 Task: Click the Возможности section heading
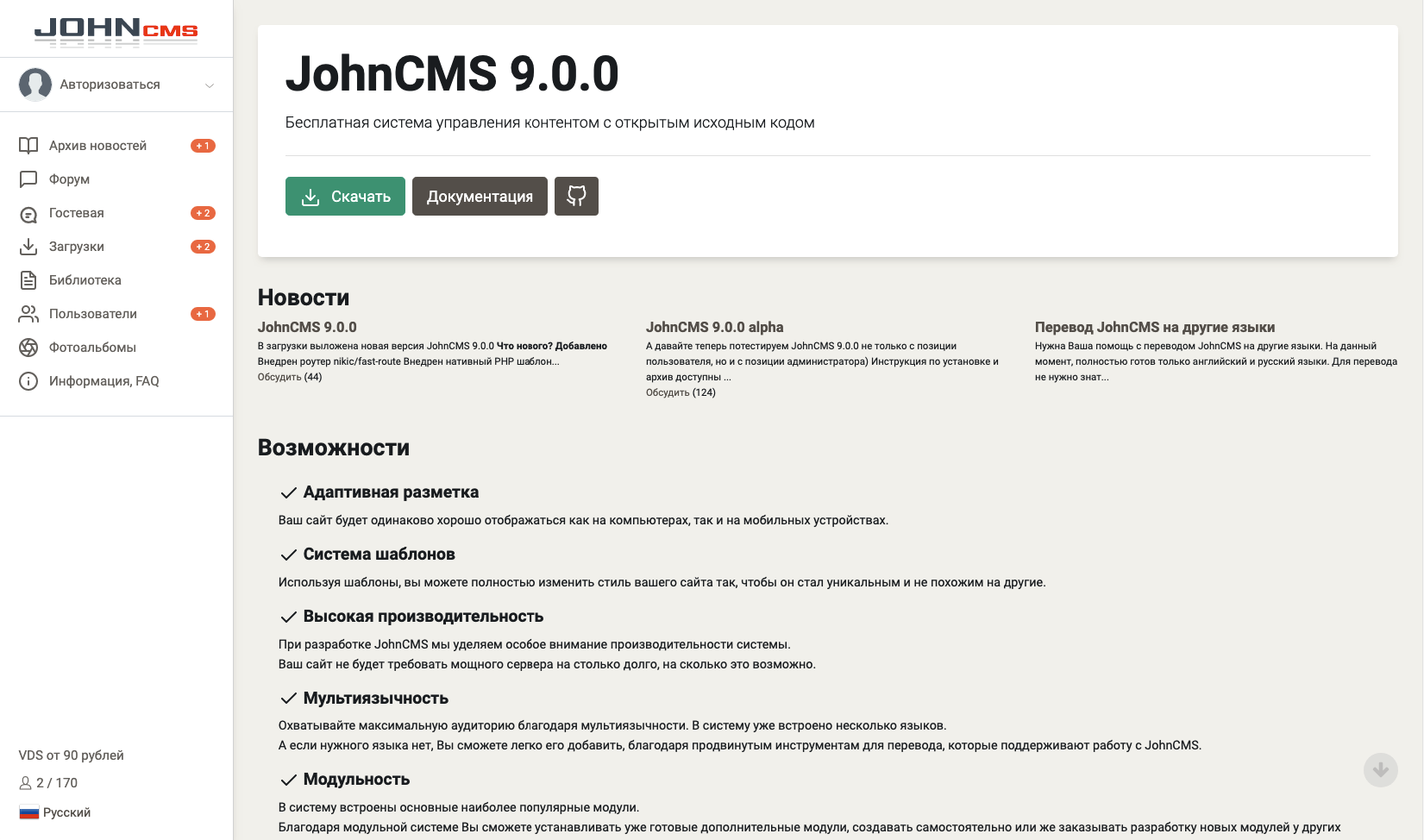tap(334, 448)
